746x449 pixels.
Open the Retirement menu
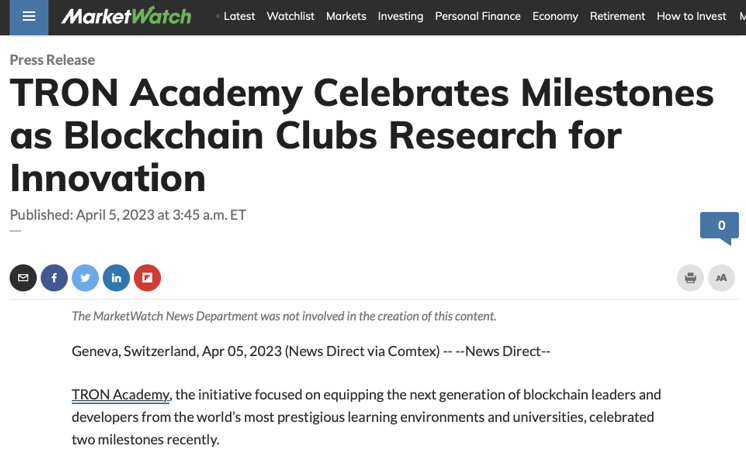617,16
